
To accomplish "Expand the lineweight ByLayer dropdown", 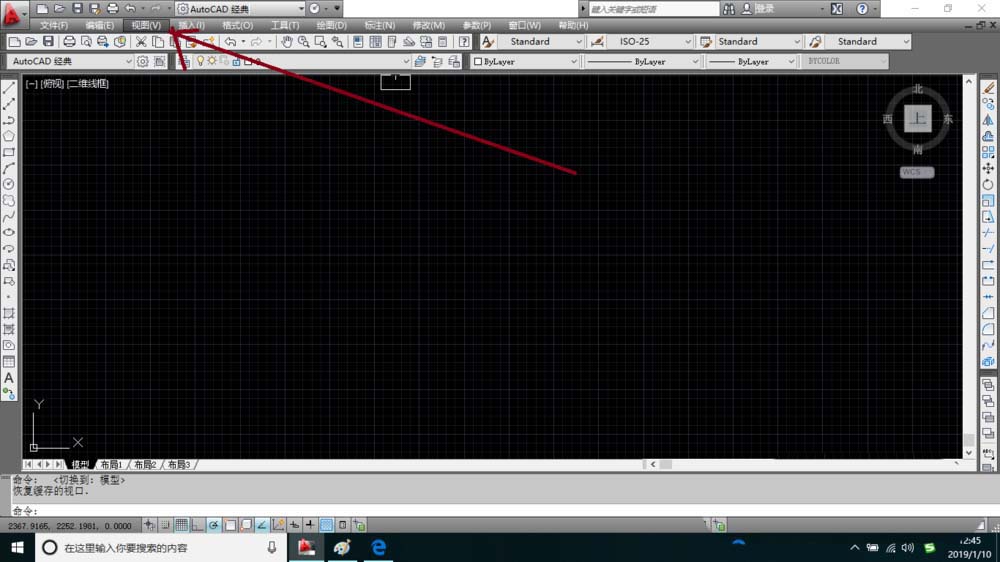I will coord(751,61).
